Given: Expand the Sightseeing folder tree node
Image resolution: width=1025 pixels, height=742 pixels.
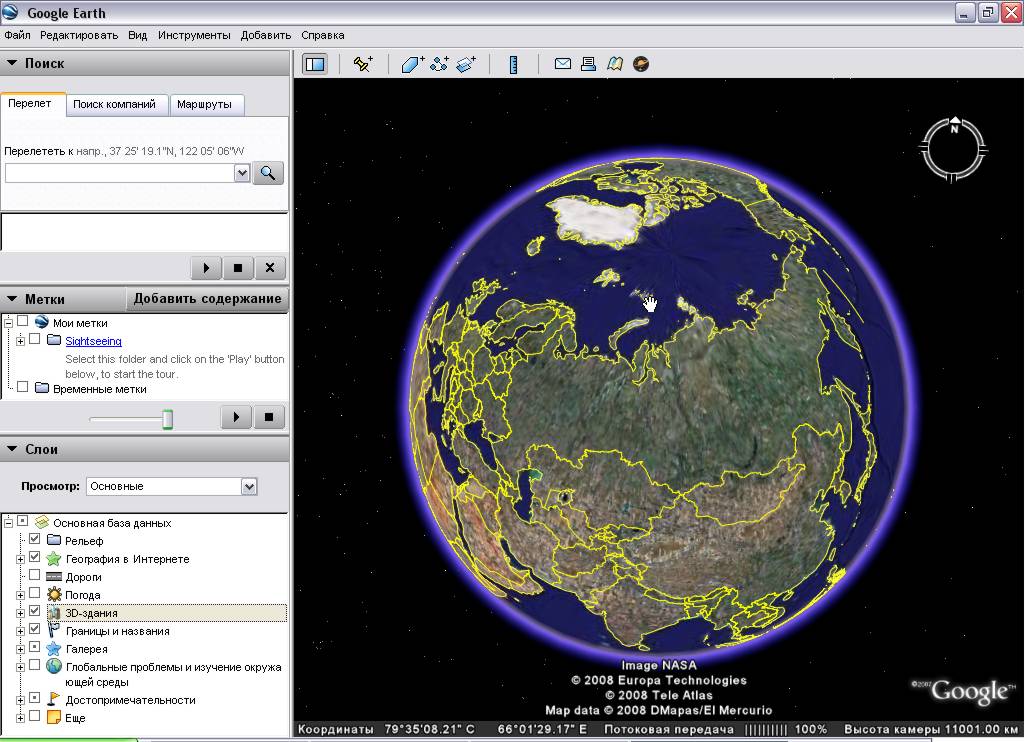Looking at the screenshot, I should (x=20, y=341).
